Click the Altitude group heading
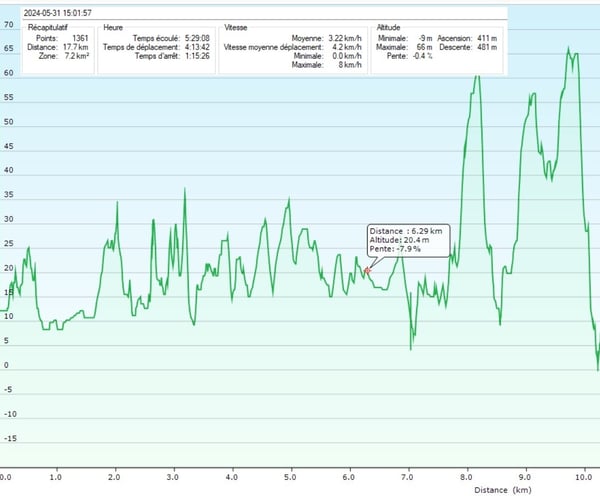The image size is (600, 496). pos(388,28)
